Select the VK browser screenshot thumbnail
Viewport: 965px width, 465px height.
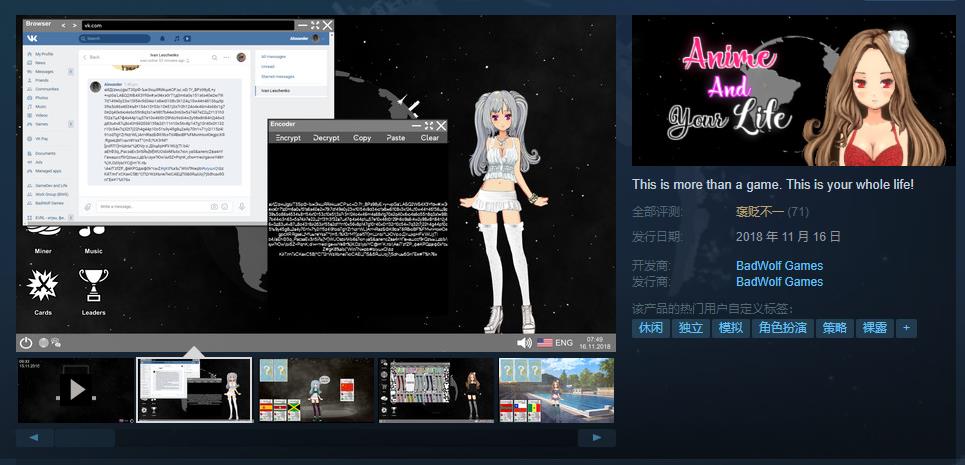pyautogui.click(x=194, y=390)
